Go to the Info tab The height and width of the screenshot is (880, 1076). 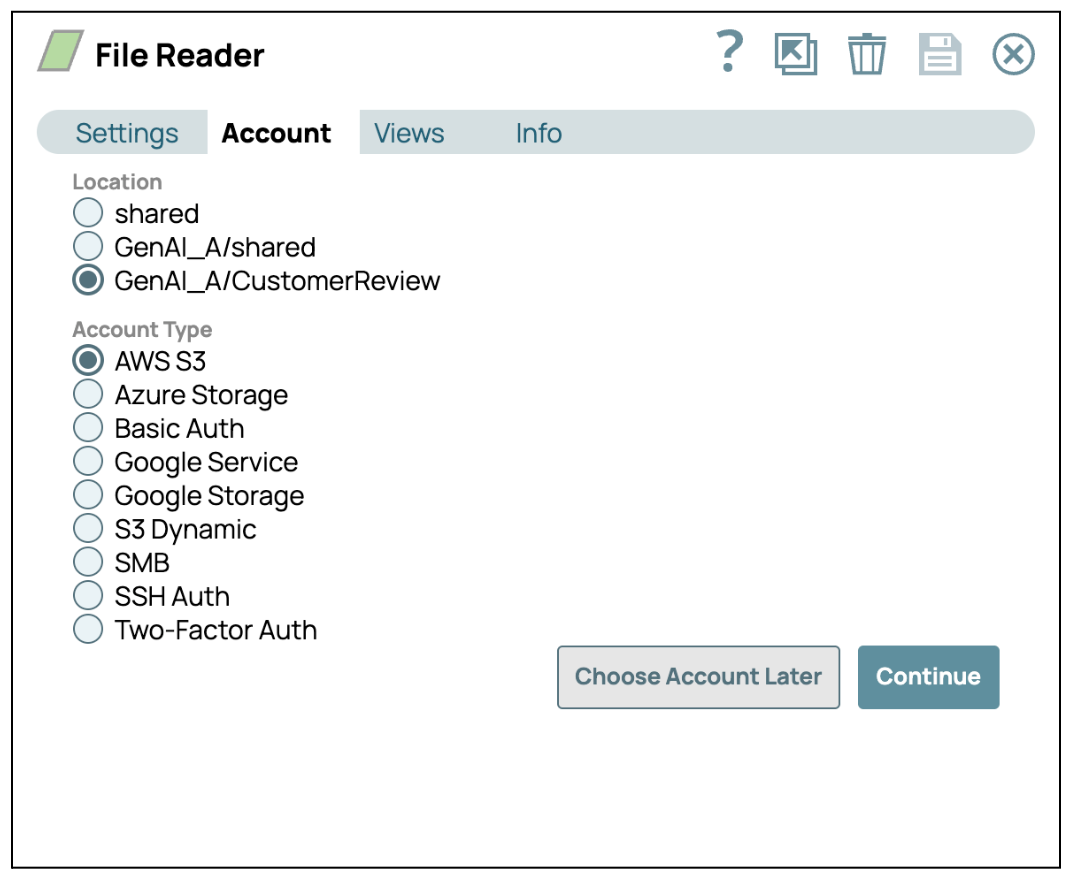click(x=538, y=133)
